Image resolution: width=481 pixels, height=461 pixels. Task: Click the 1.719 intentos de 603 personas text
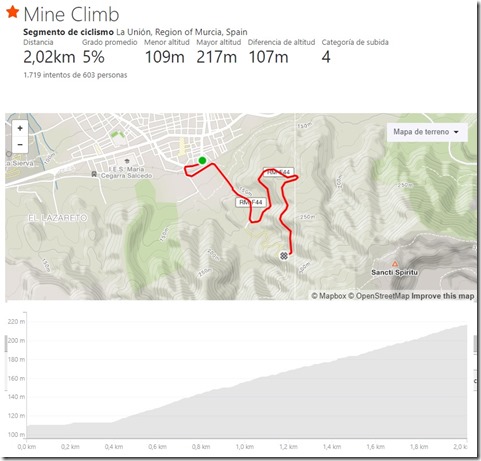(x=75, y=75)
